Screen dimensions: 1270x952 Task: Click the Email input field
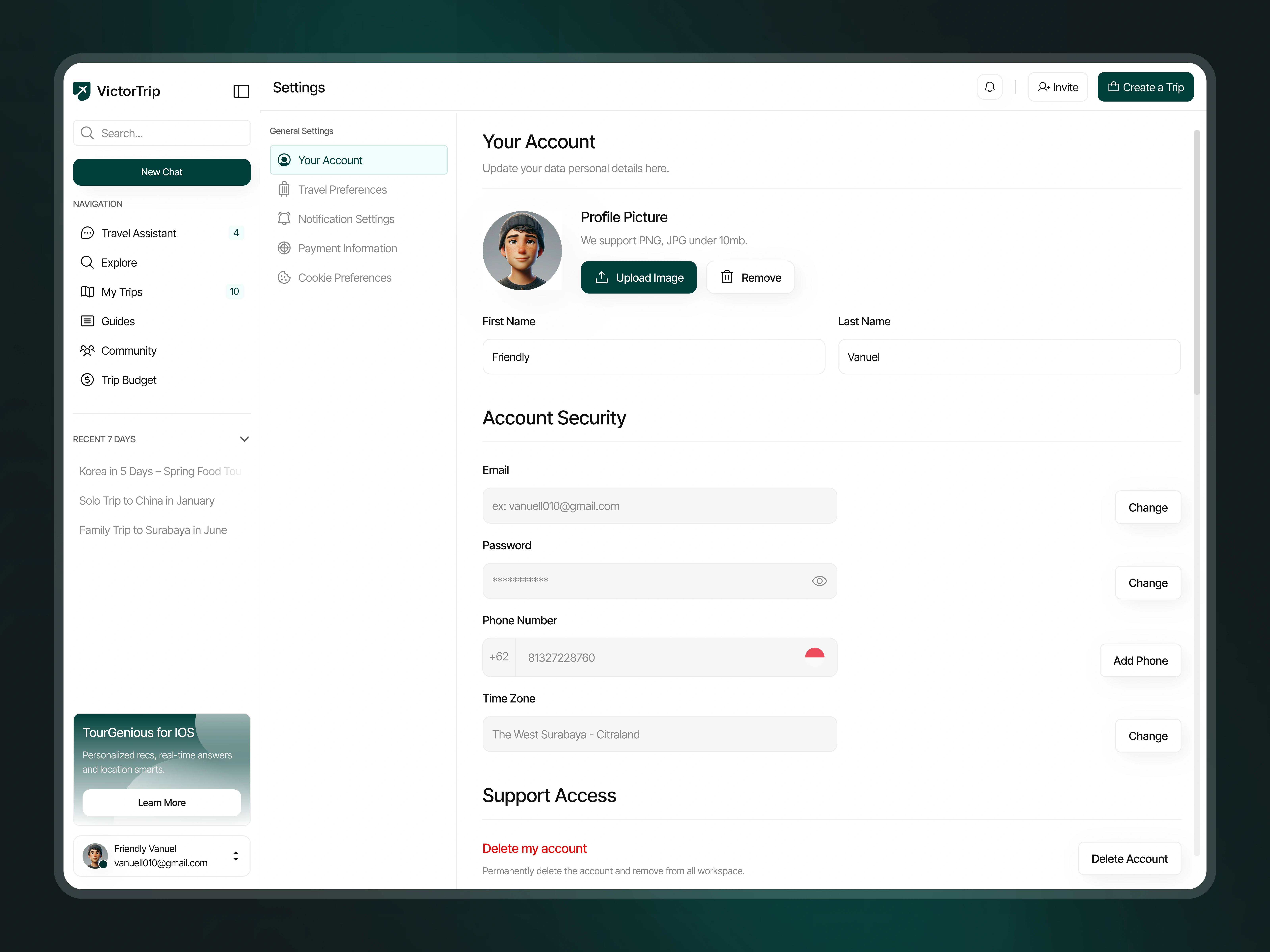point(660,506)
